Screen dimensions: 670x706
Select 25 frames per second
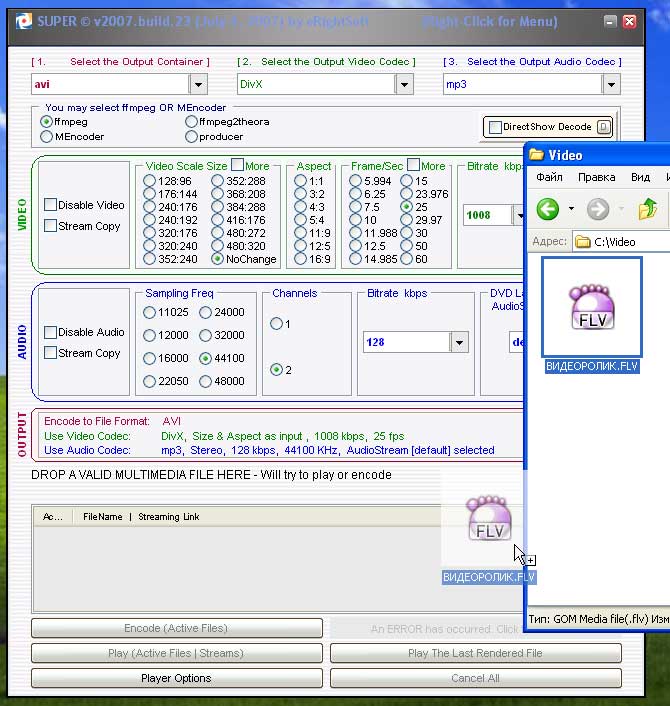[407, 207]
